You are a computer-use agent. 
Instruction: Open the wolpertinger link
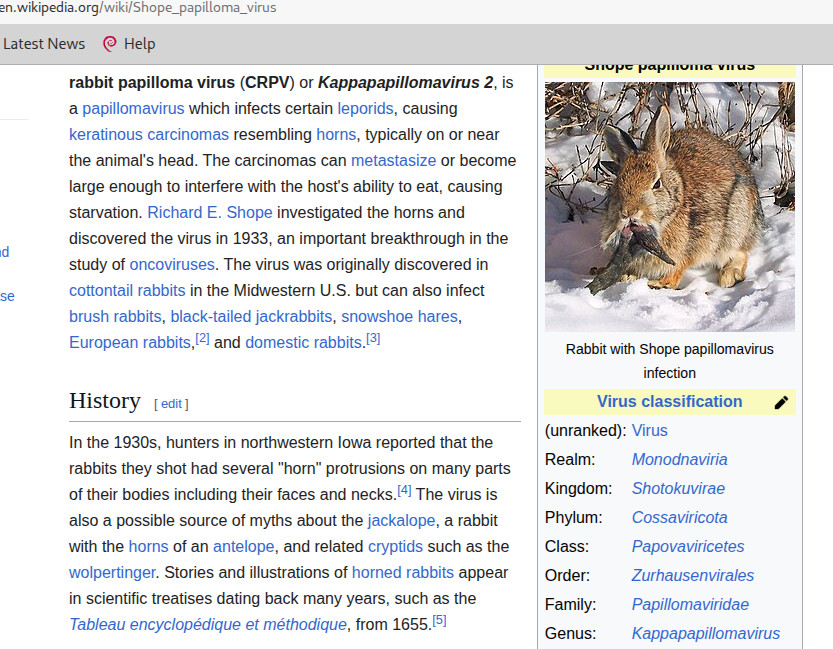click(x=112, y=573)
